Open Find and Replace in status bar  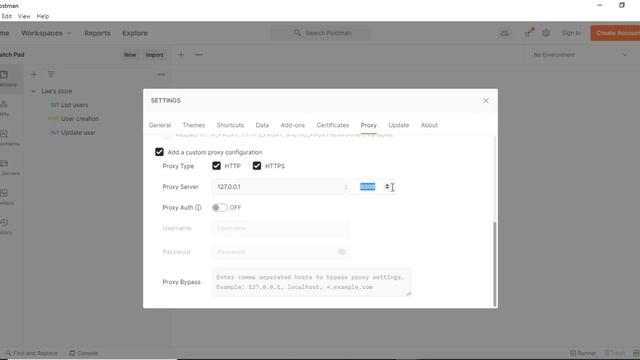[x=31, y=353]
